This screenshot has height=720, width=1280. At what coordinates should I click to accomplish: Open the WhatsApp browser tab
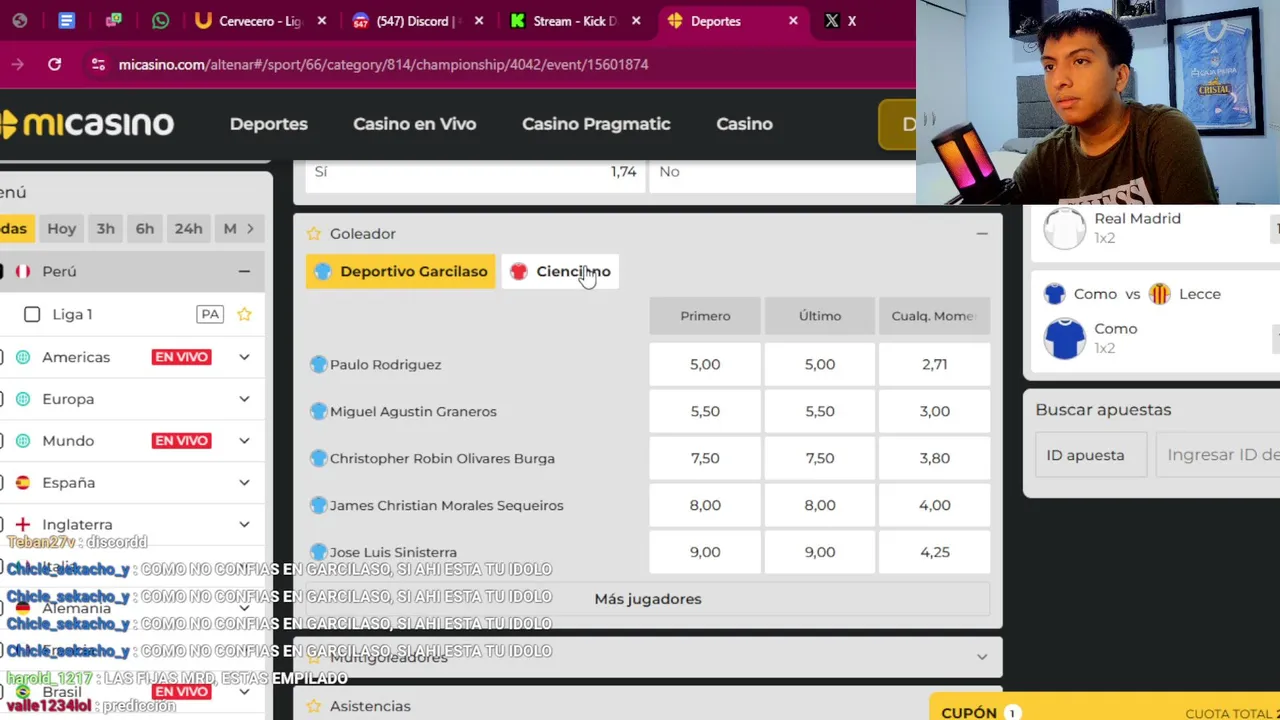pyautogui.click(x=161, y=21)
